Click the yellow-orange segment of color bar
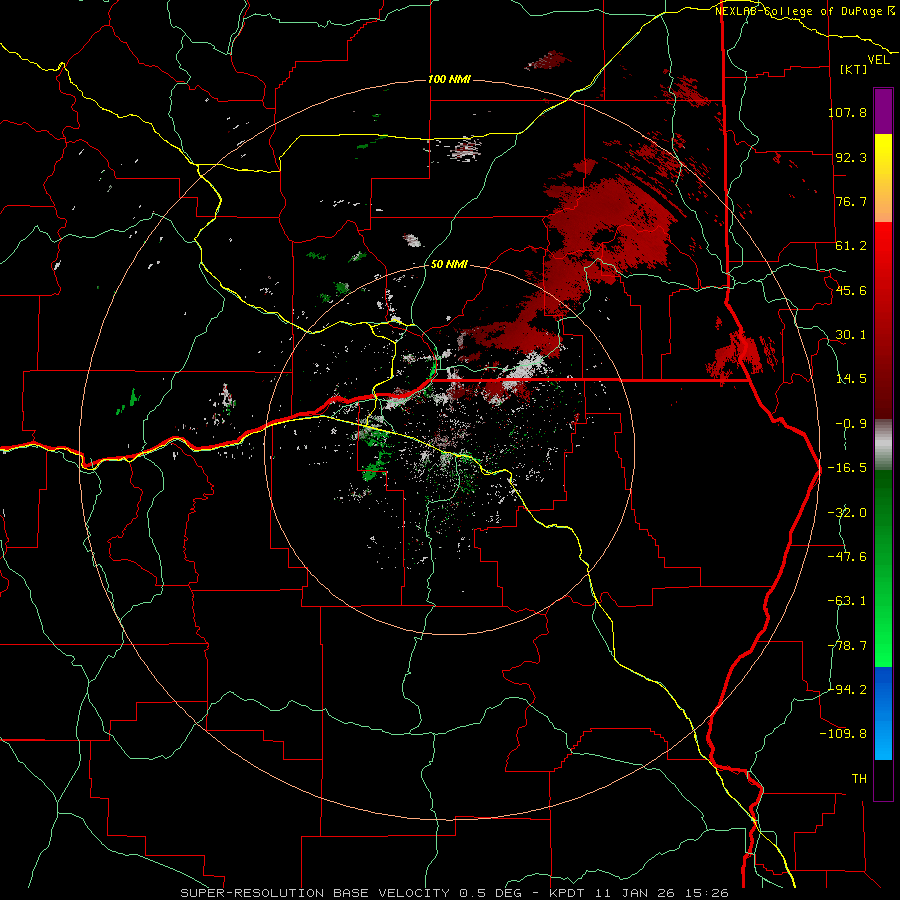This screenshot has width=900, height=900. (x=883, y=178)
